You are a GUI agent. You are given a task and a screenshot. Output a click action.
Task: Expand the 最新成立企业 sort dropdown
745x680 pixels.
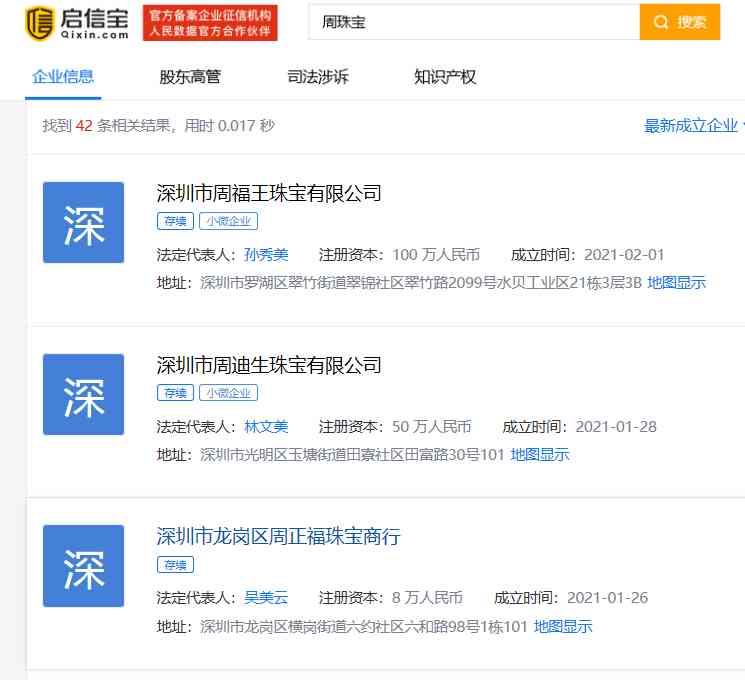694,126
